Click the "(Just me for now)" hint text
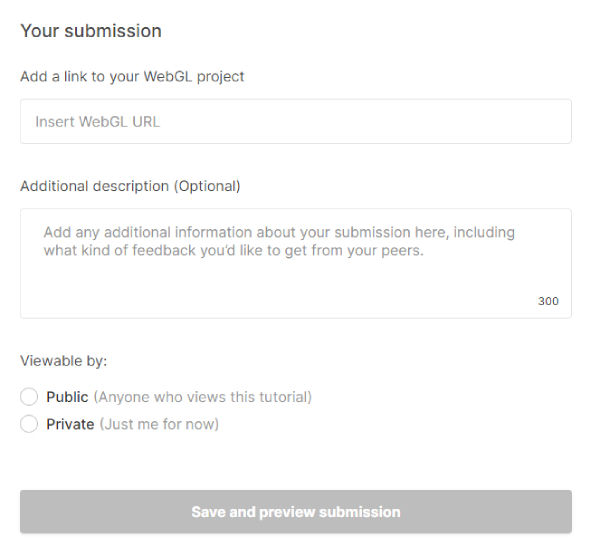600x546 pixels. tap(159, 424)
